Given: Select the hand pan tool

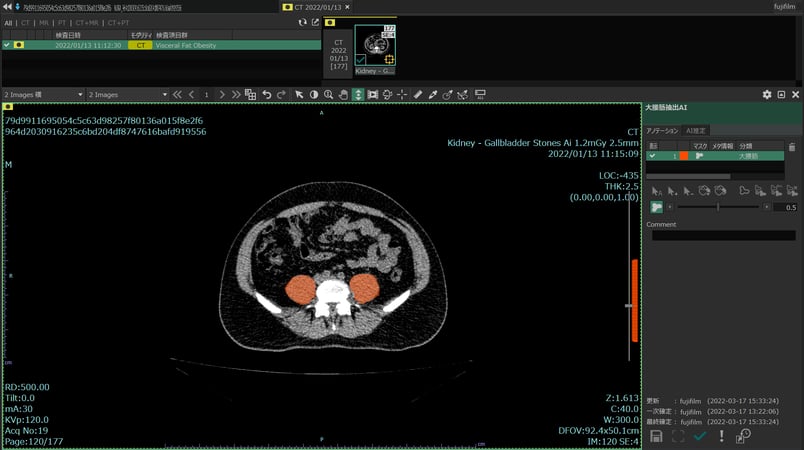Looking at the screenshot, I should [x=343, y=94].
